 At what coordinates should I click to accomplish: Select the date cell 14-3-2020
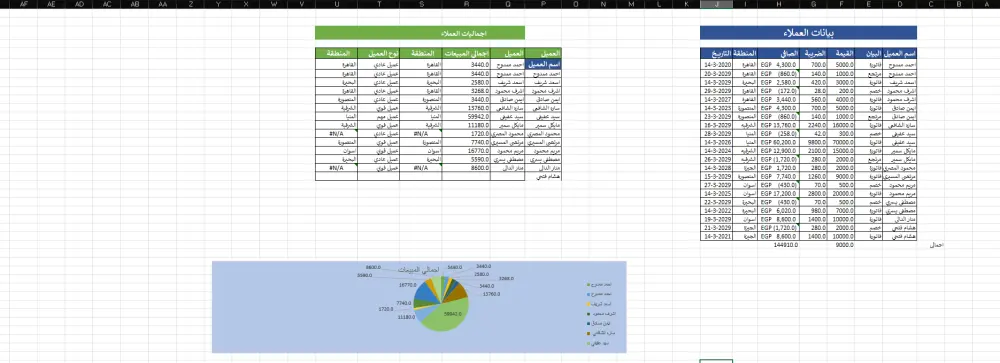[717, 65]
